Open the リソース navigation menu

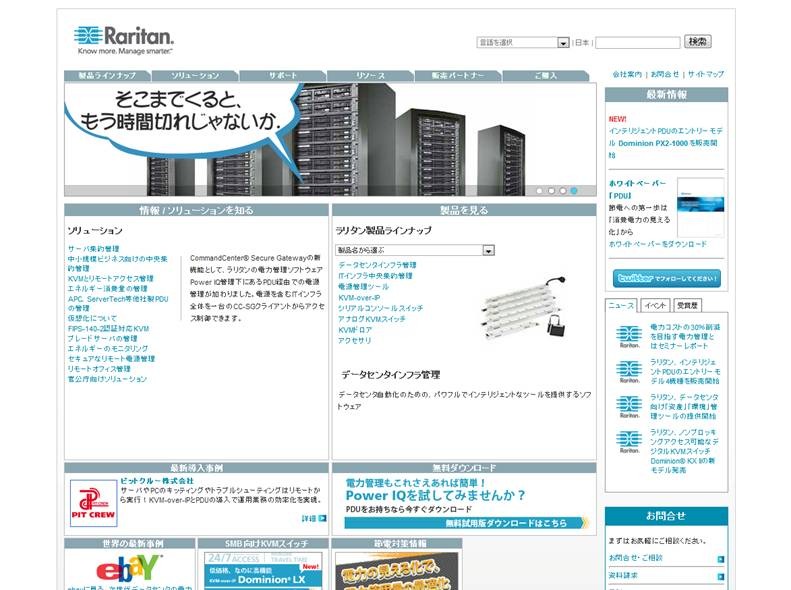pyautogui.click(x=370, y=76)
